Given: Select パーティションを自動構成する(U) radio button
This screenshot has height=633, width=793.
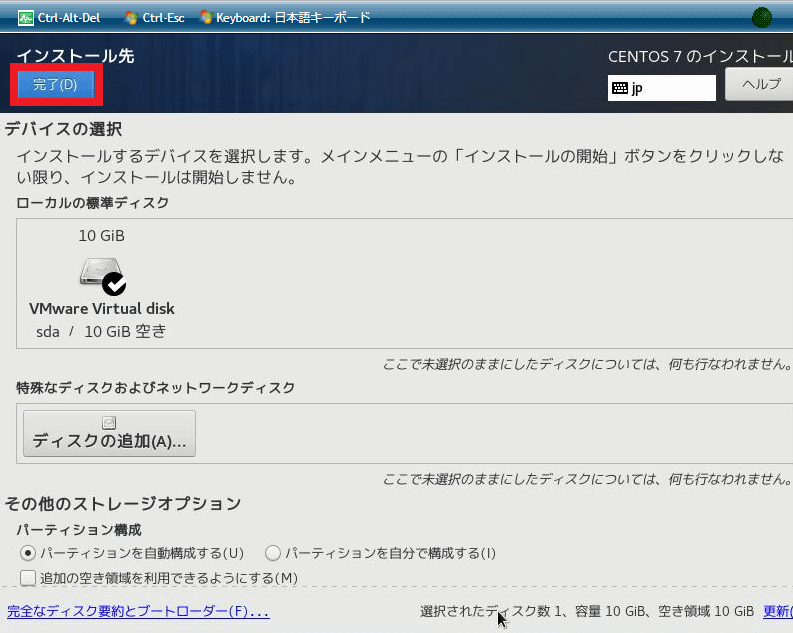Looking at the screenshot, I should point(28,553).
